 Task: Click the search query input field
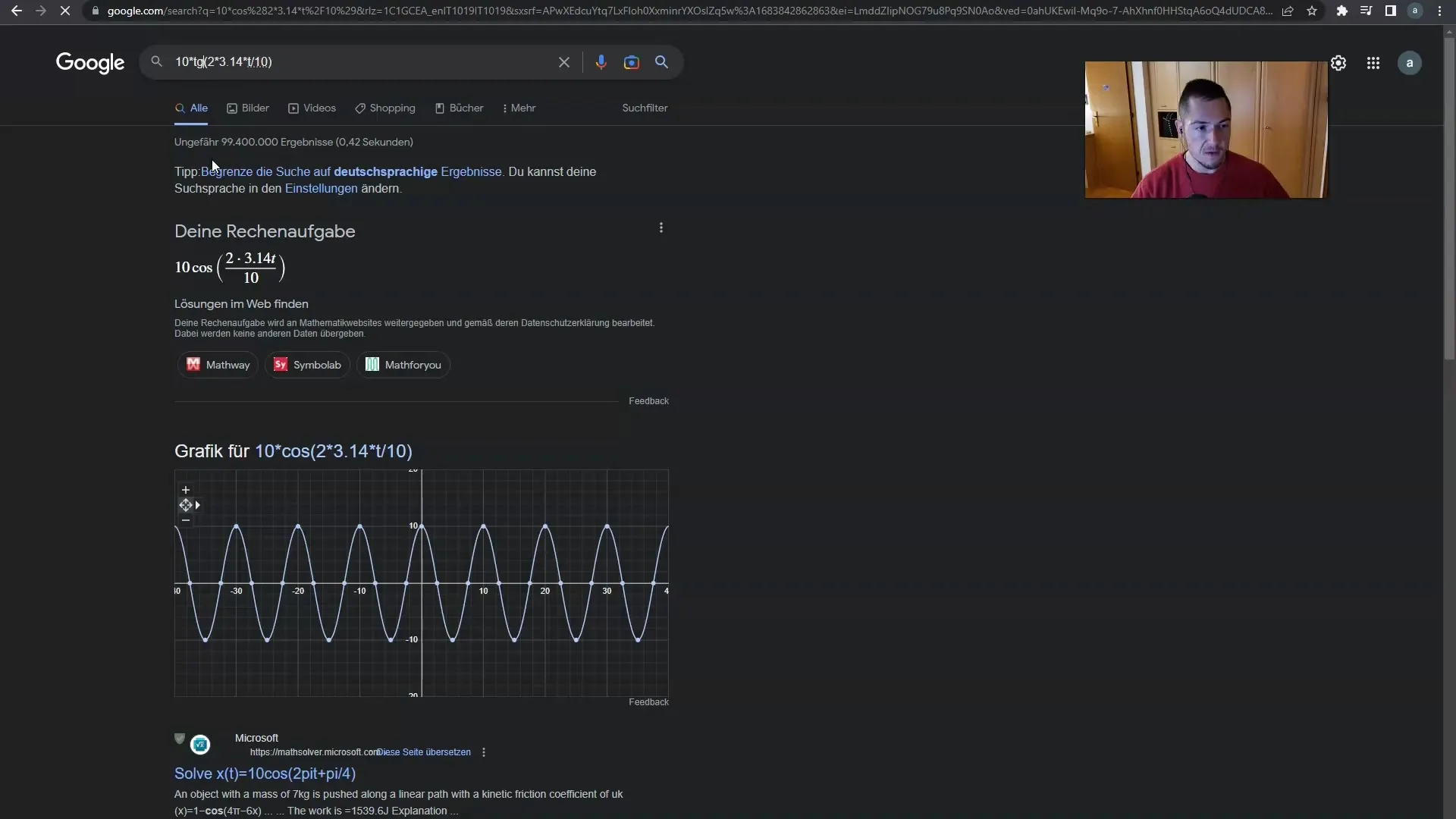pos(360,62)
